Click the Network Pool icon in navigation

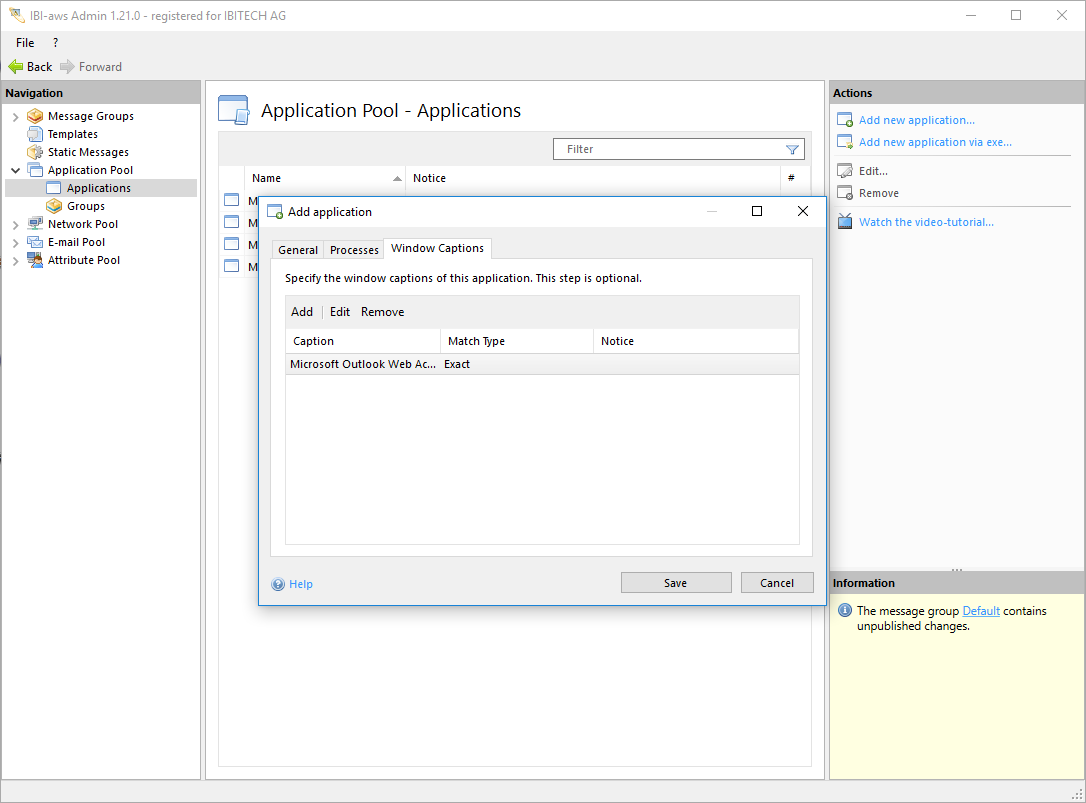point(35,224)
